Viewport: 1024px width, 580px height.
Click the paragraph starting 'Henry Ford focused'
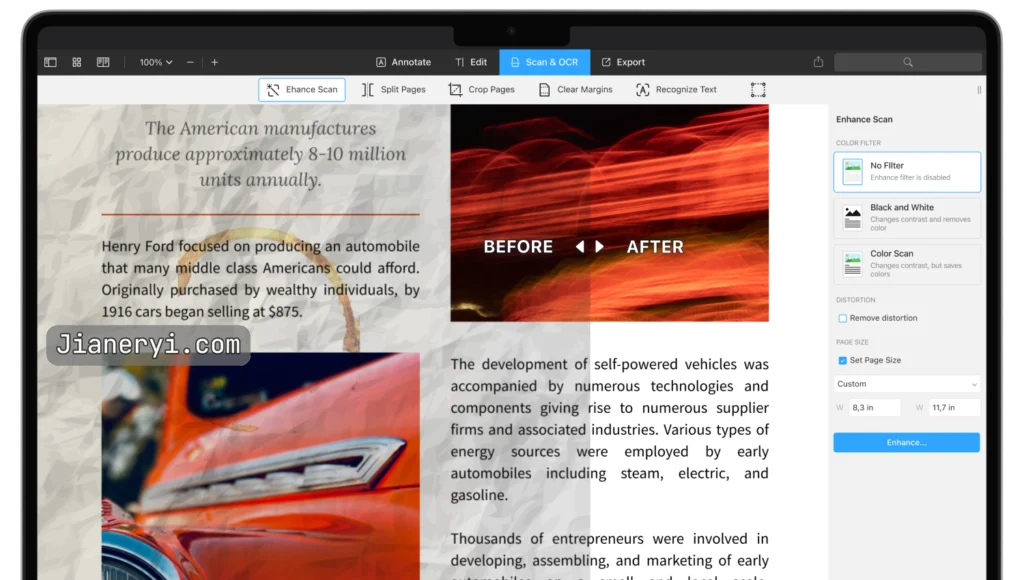pos(261,279)
